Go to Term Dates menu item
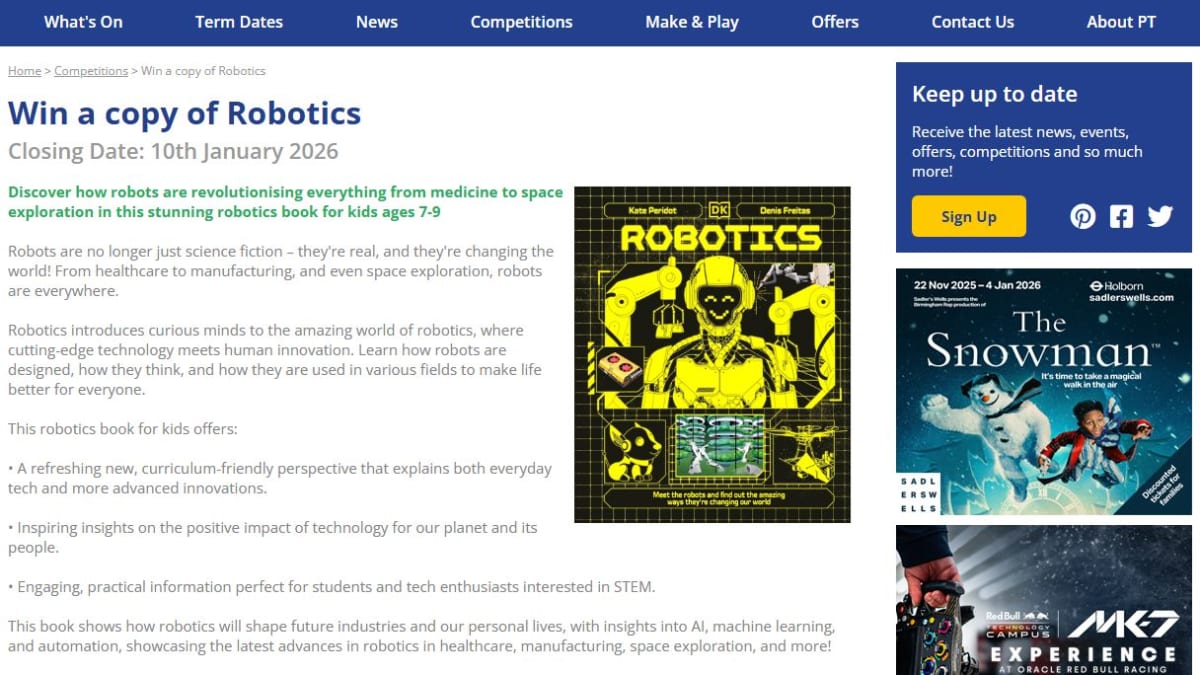The width and height of the screenshot is (1200, 675). pos(239,22)
